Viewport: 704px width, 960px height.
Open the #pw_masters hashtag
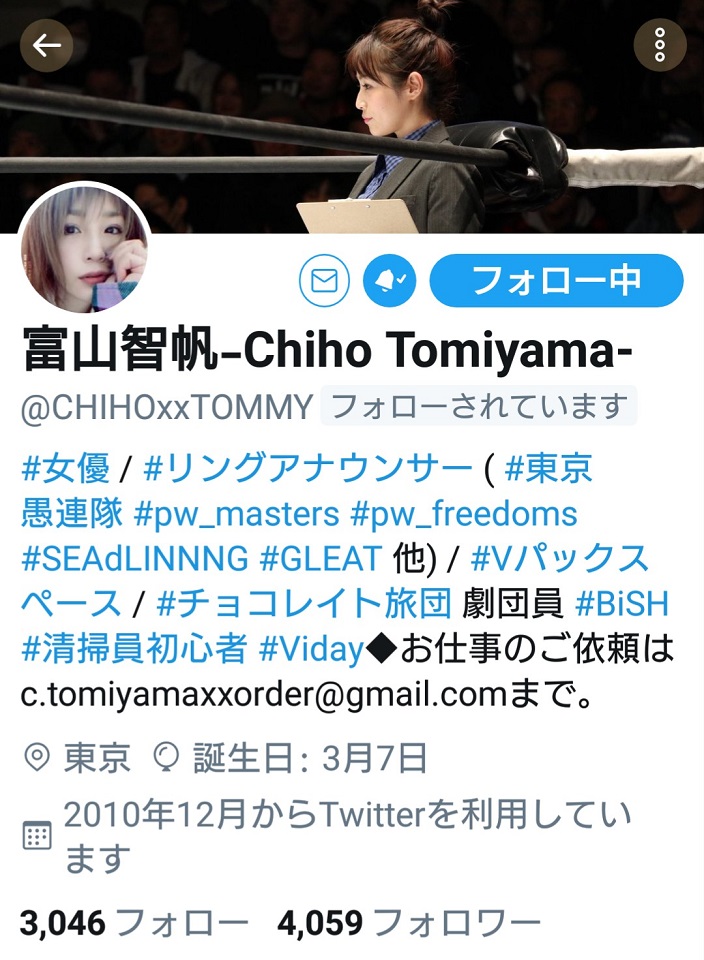click(x=236, y=514)
